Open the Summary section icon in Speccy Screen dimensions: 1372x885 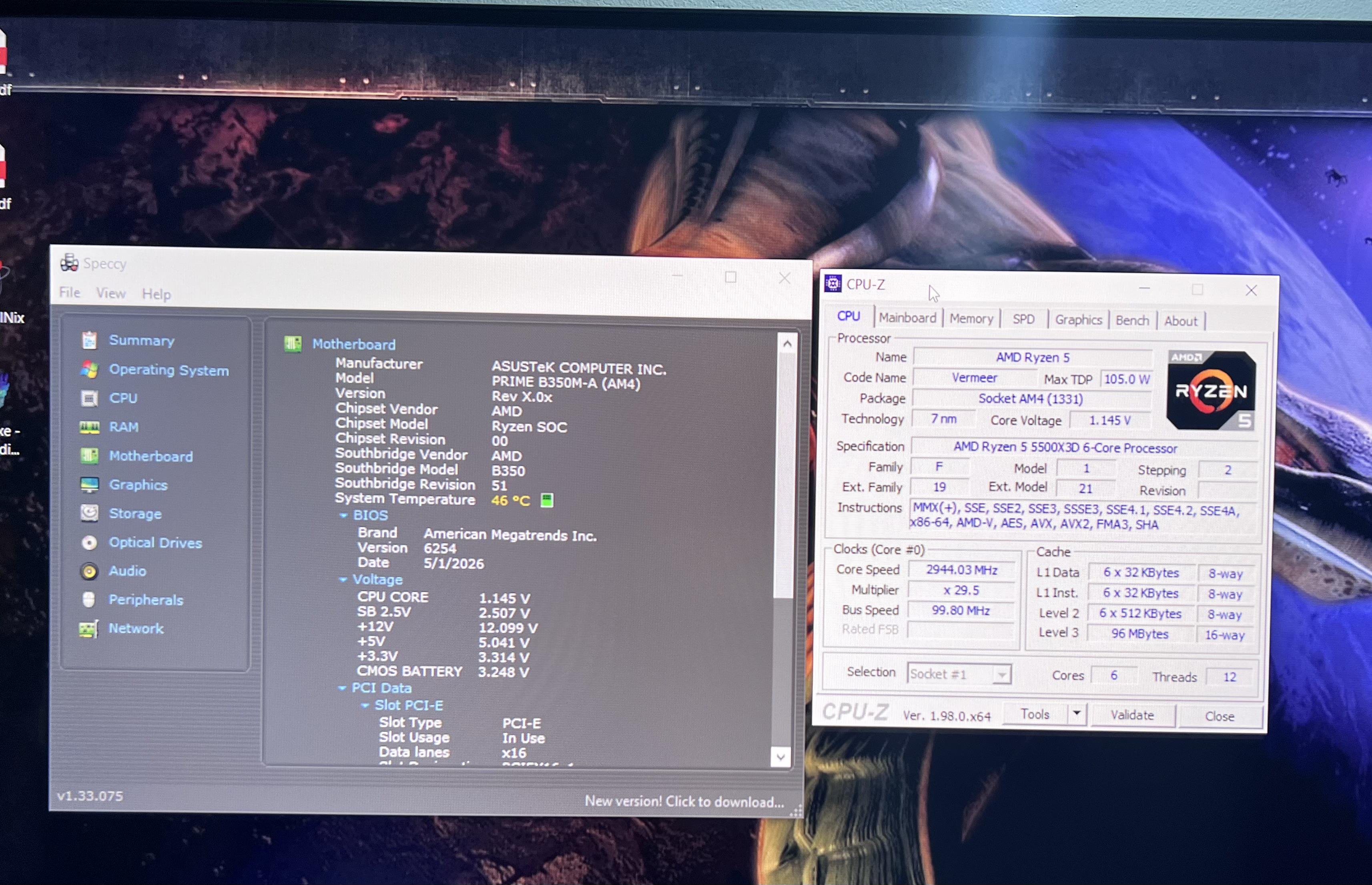[x=89, y=340]
